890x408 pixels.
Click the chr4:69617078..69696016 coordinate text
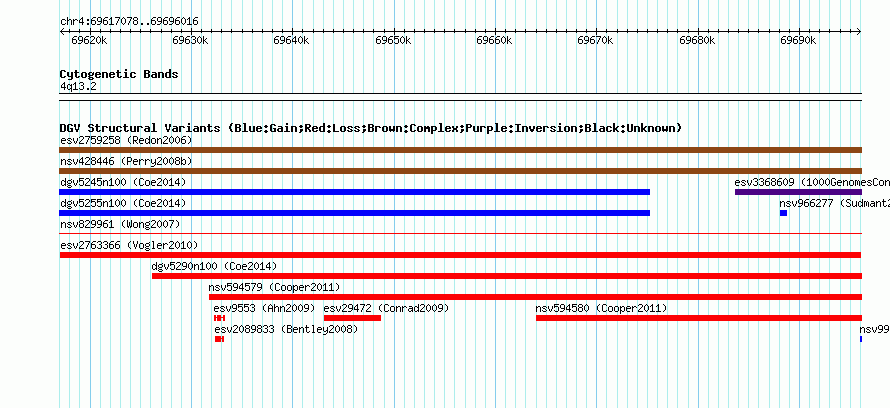coord(129,22)
